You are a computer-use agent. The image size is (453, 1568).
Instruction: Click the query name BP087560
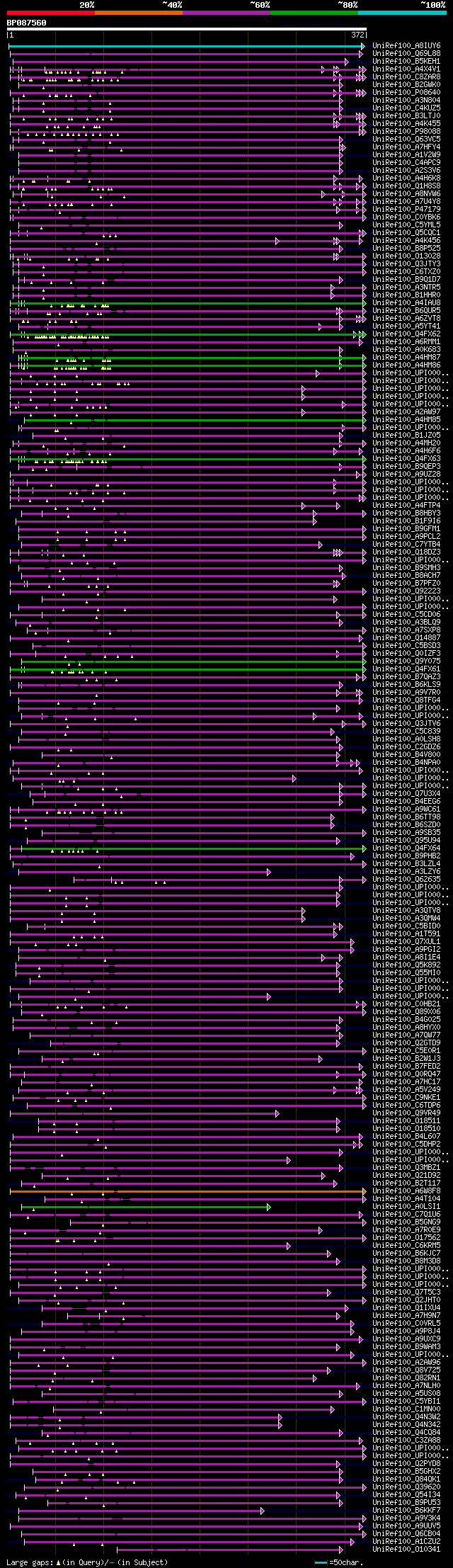click(x=27, y=23)
